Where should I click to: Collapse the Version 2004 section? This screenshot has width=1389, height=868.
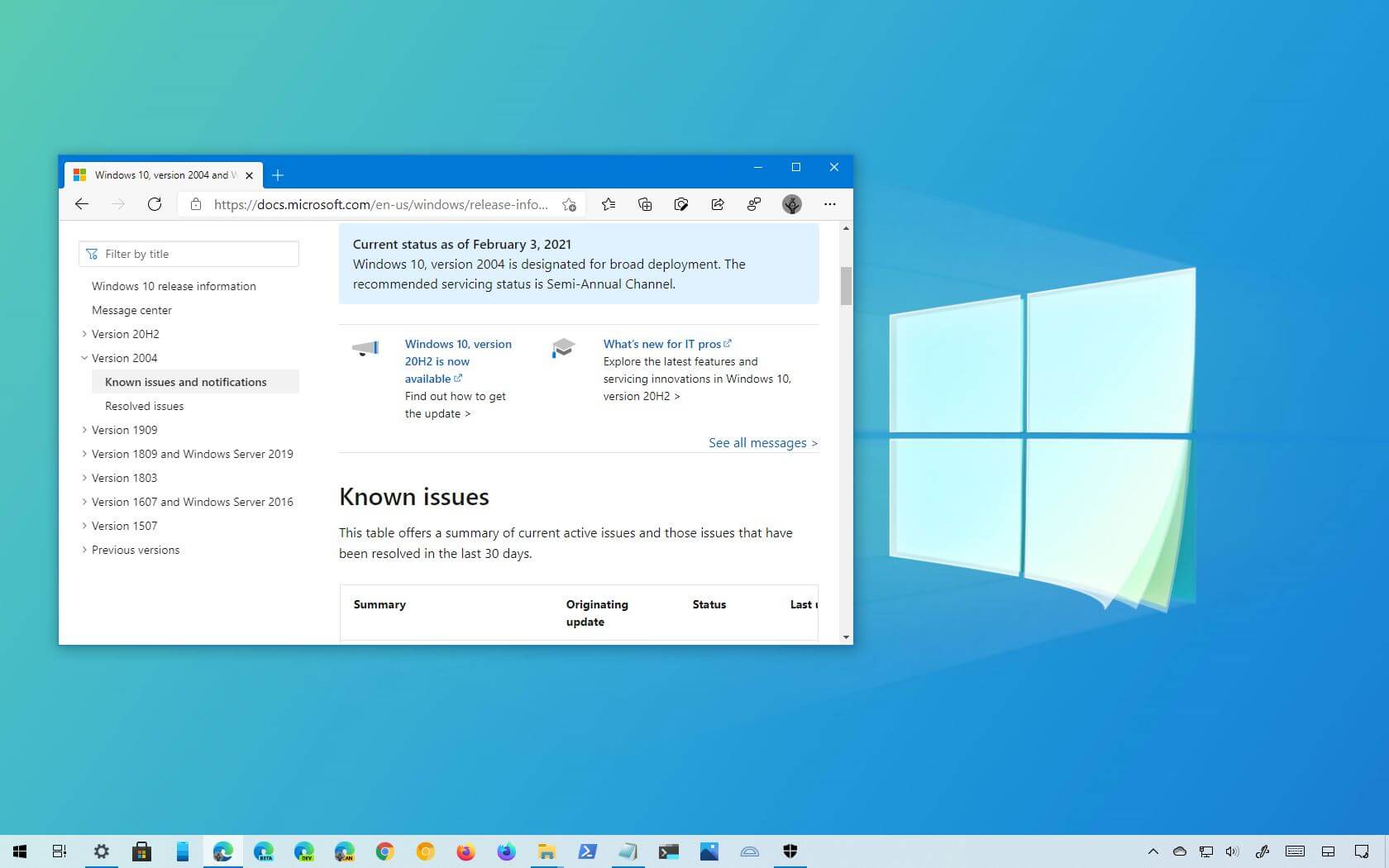[84, 358]
